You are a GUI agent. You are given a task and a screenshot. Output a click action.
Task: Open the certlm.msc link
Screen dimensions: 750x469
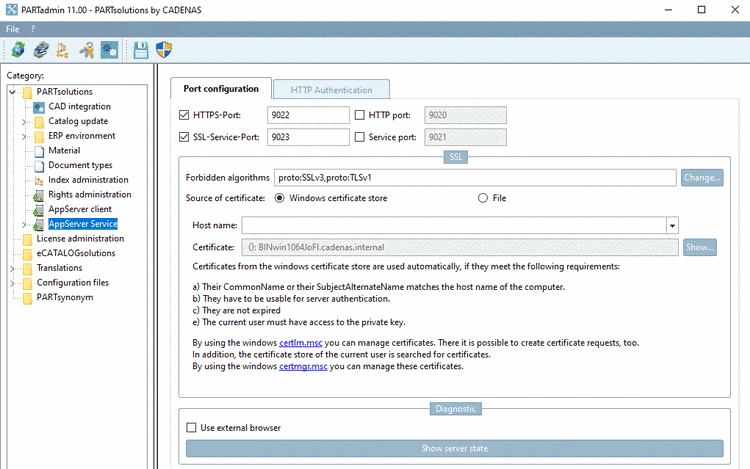300,343
